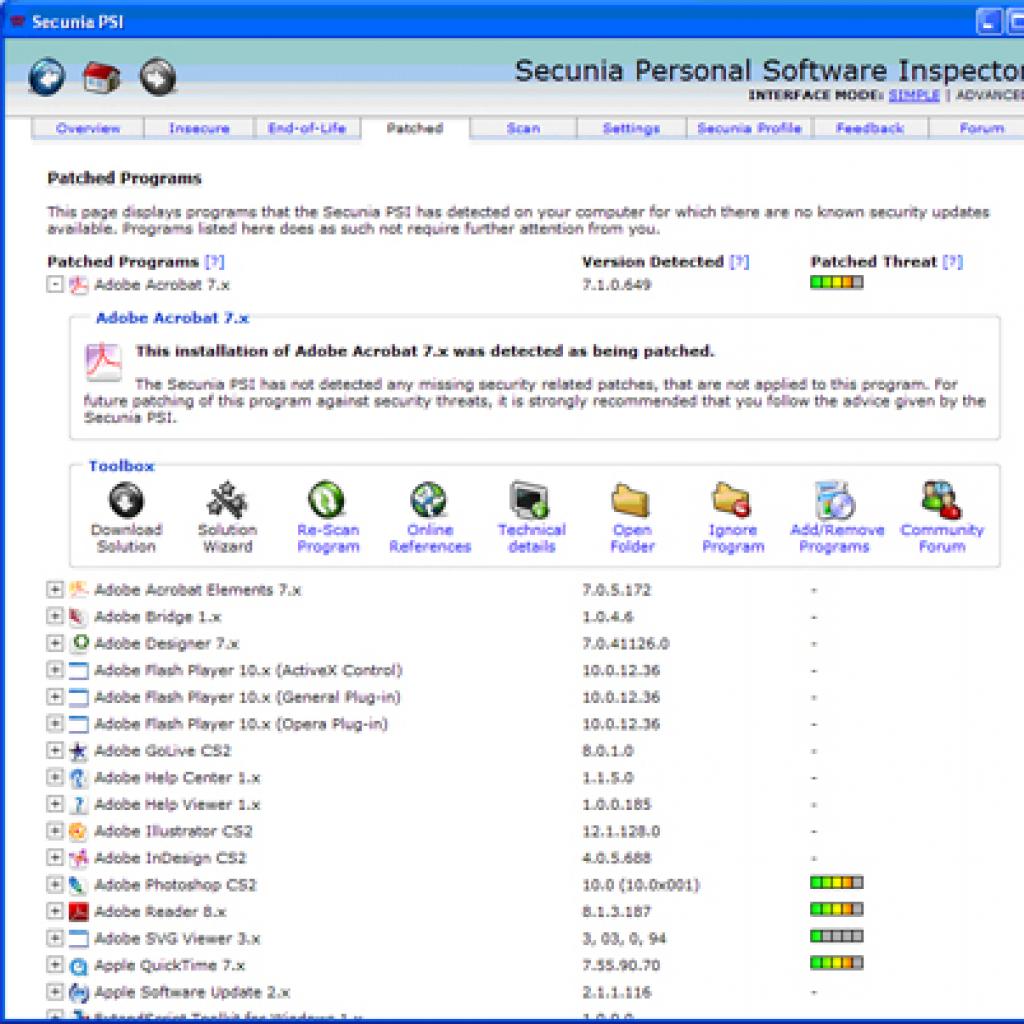The width and height of the screenshot is (1024, 1024).
Task: Click the Adobe SVG Viewer 3.x threat rating bar
Action: pos(837,936)
